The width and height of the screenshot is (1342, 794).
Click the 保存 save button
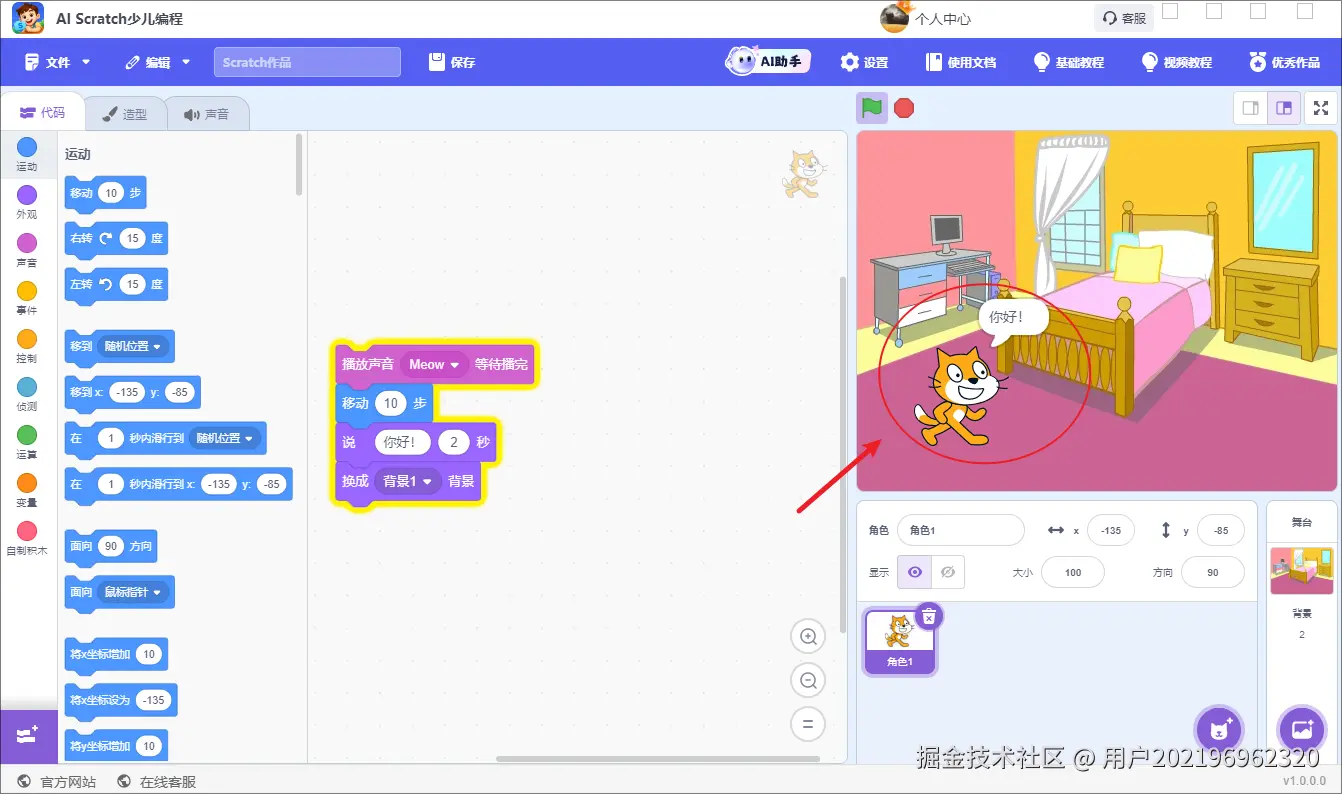(452, 62)
